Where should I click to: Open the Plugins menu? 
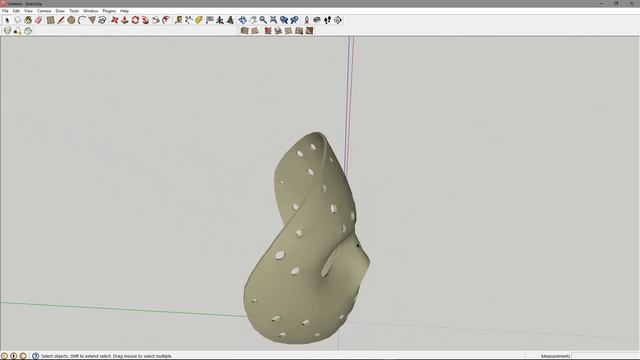(109, 11)
